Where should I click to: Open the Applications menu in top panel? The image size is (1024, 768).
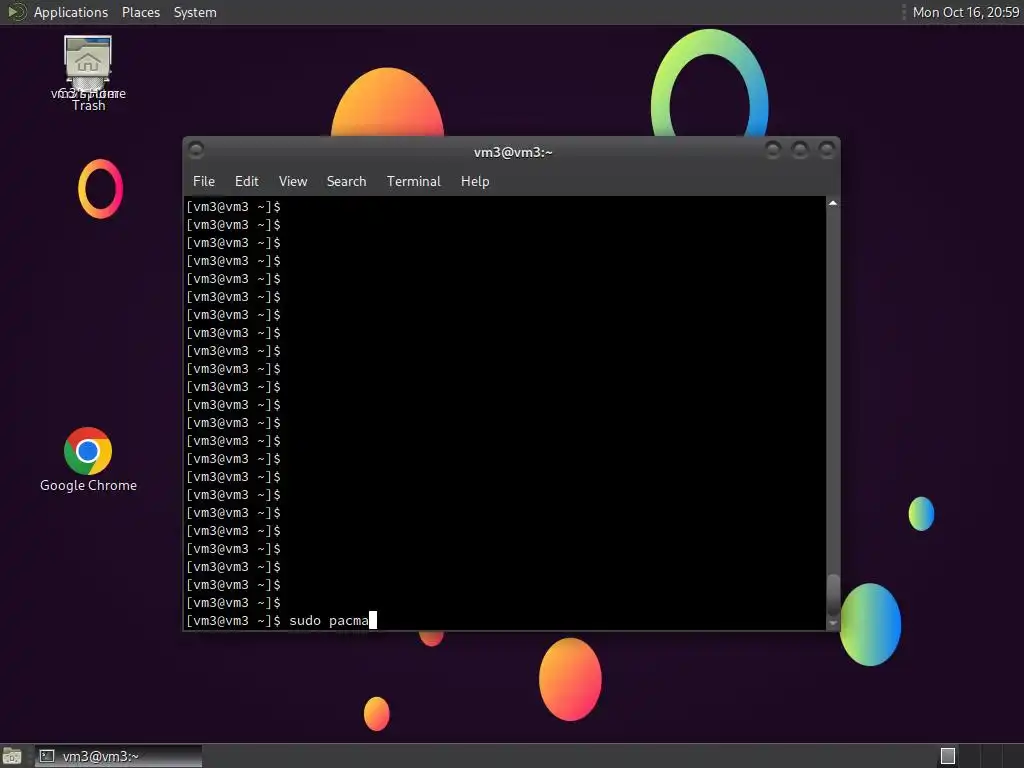pos(71,12)
